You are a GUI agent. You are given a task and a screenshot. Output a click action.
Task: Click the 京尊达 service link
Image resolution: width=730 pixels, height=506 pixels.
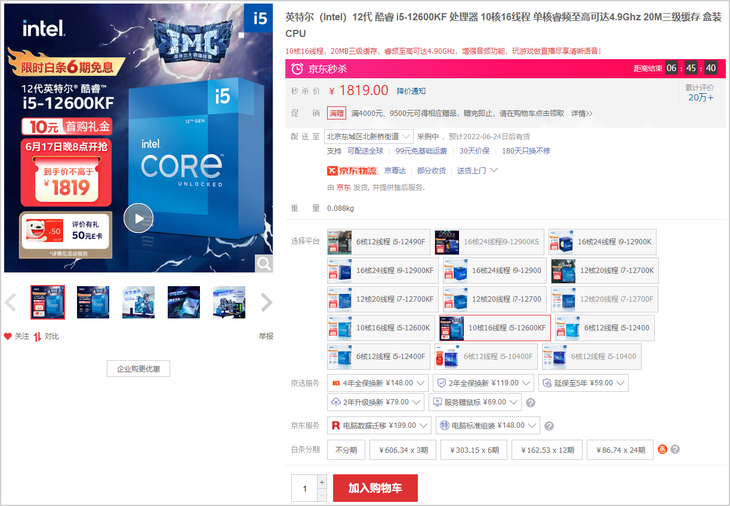point(395,171)
